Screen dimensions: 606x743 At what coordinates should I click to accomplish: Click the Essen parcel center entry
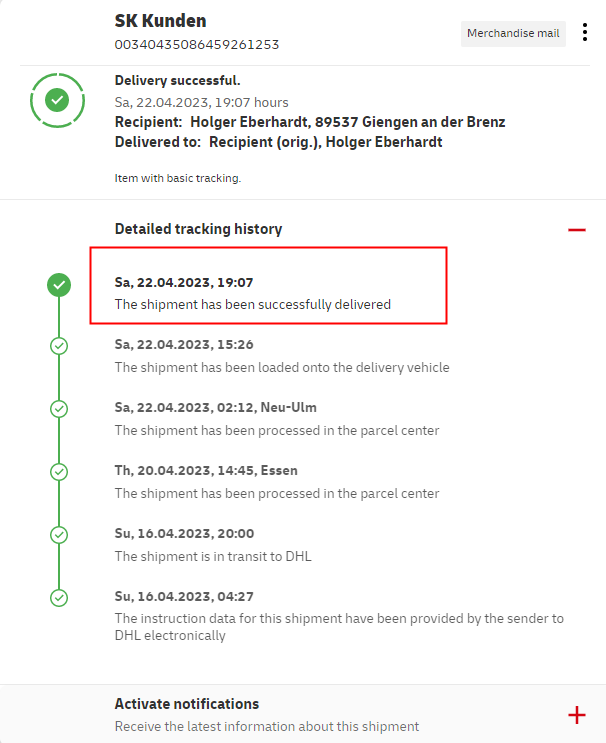(x=277, y=493)
